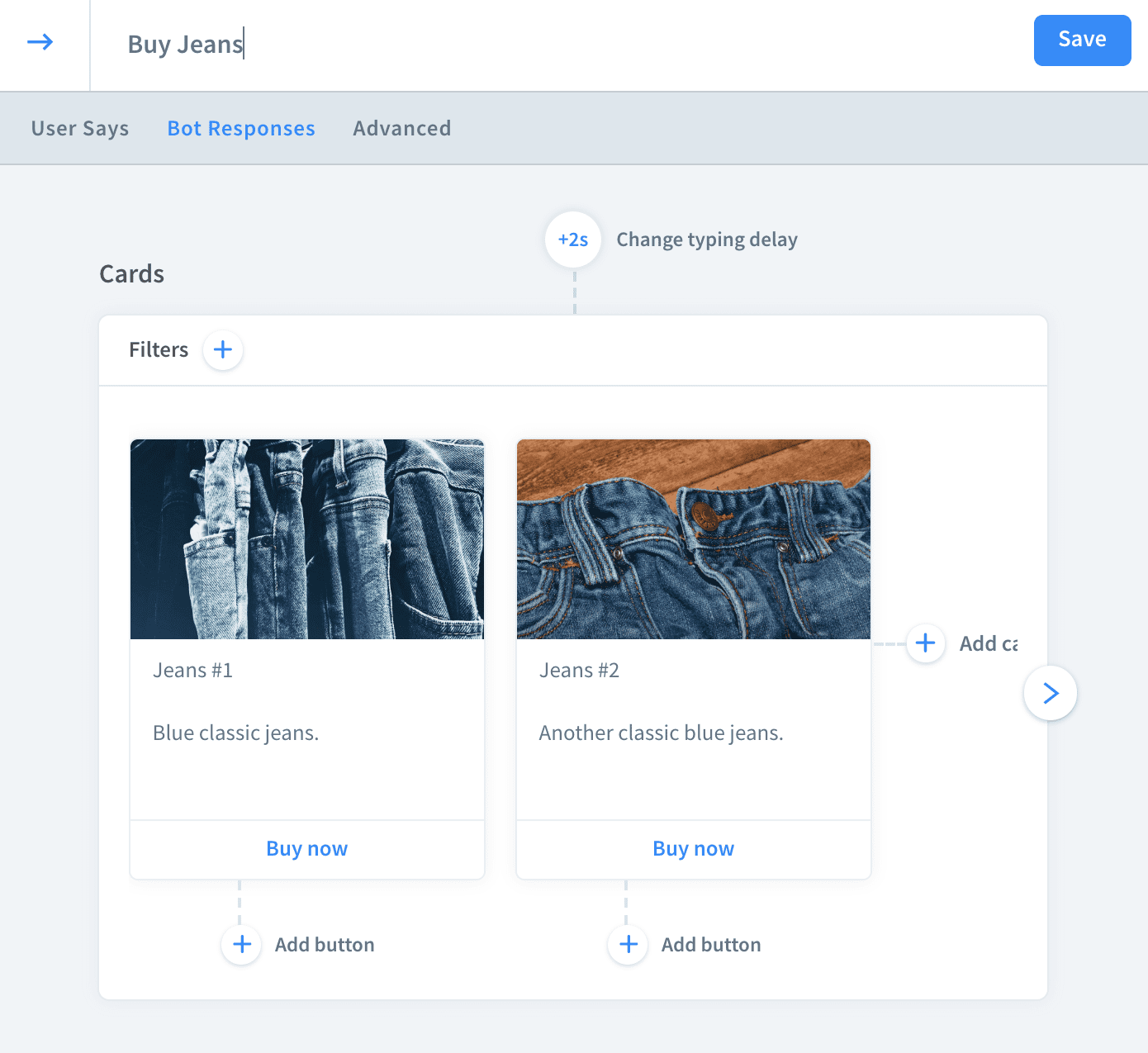Go to the Advanced tab
This screenshot has width=1148, height=1053.
pyautogui.click(x=402, y=129)
